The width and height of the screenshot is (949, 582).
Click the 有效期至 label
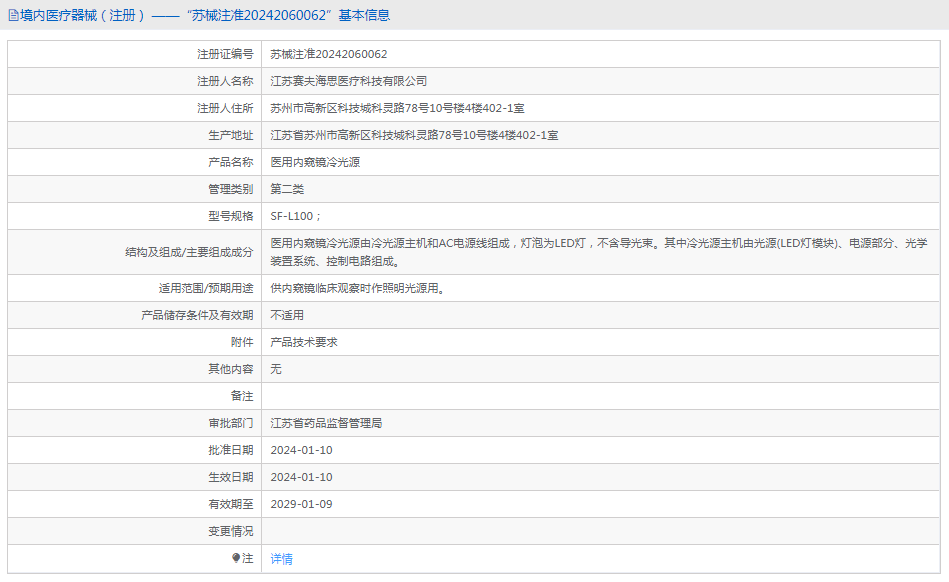pyautogui.click(x=231, y=504)
